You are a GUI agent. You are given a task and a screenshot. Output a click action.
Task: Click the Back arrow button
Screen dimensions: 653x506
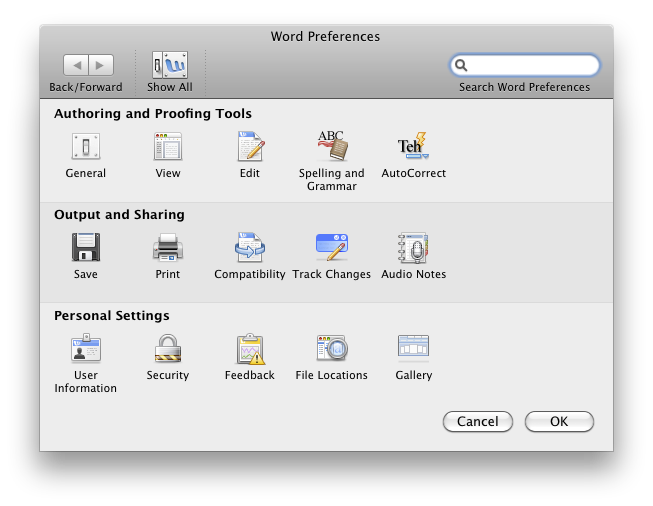click(76, 66)
